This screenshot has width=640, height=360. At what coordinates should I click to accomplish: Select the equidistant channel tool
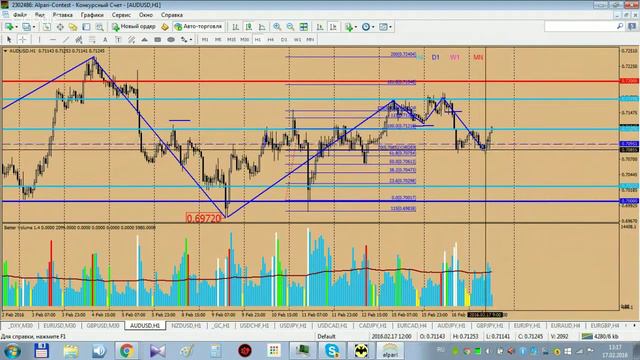pos(79,40)
